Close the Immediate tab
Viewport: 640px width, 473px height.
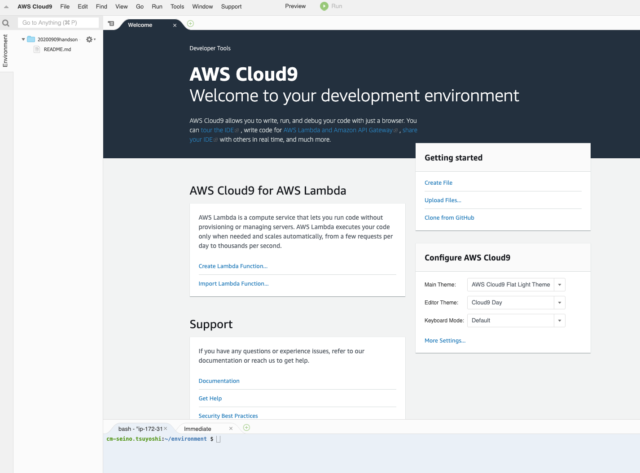[x=231, y=429]
